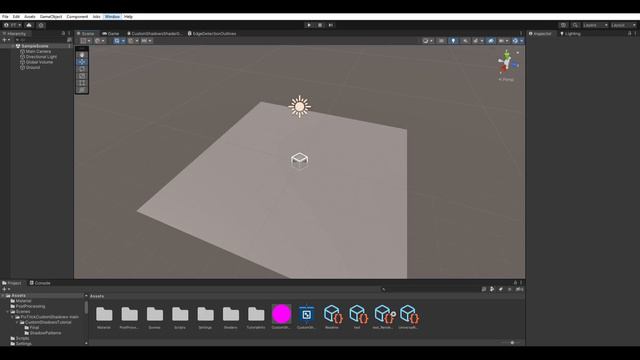Select the Rect tool
The height and width of the screenshot is (360, 640).
(x=82, y=82)
